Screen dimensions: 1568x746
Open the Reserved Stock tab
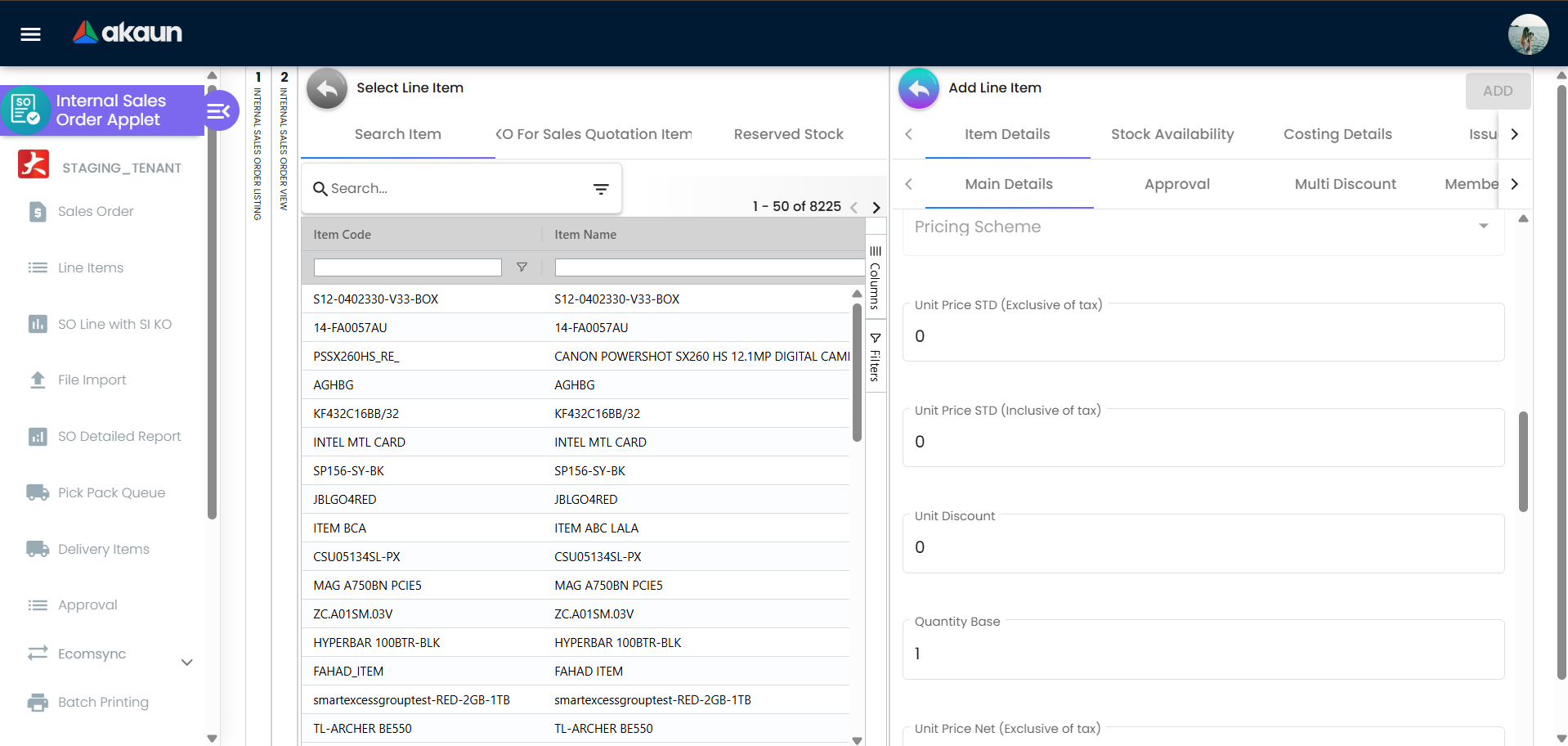[788, 134]
